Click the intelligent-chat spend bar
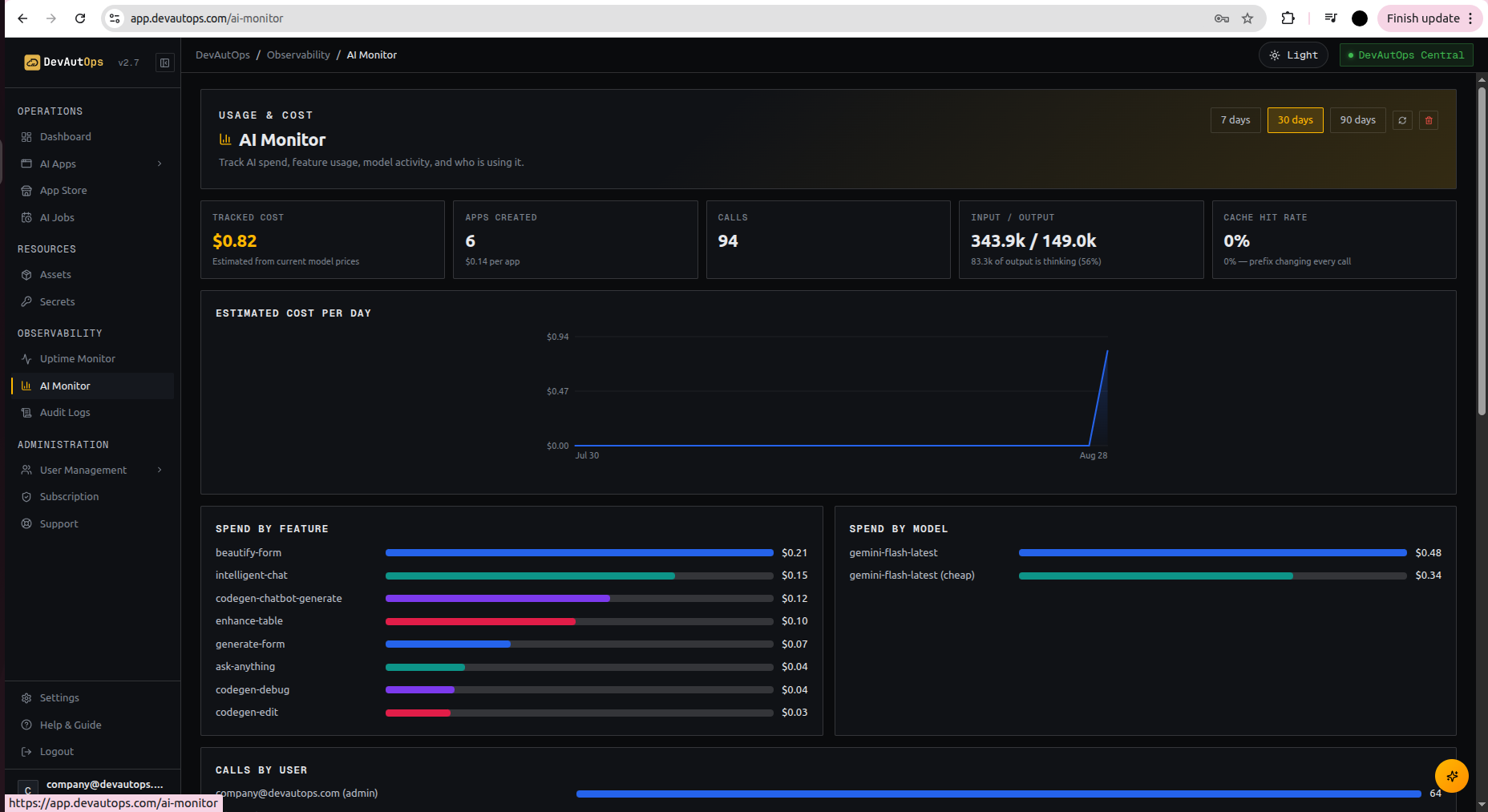 (580, 576)
